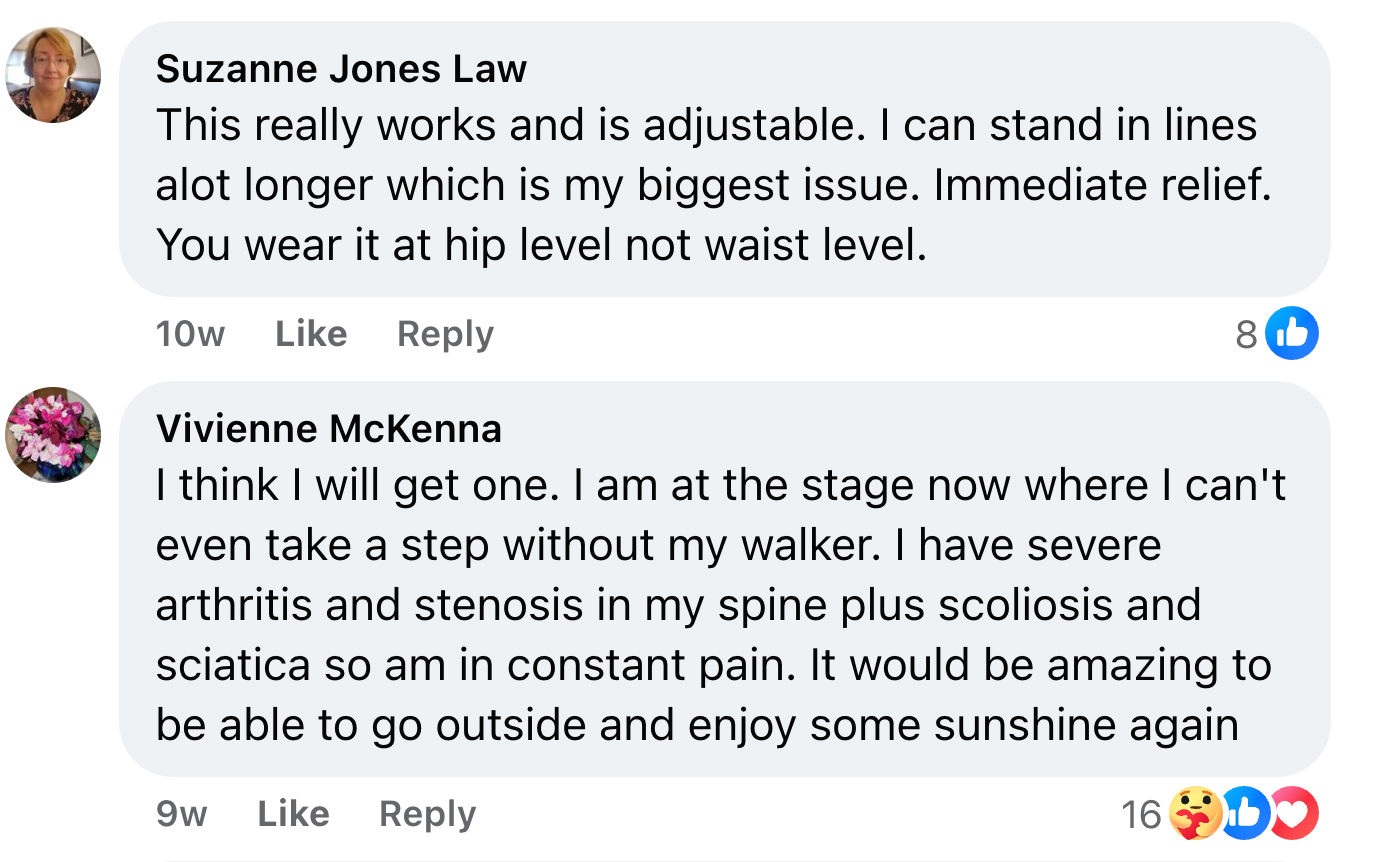Open the 8 reactions count
The image size is (1380, 862).
click(1246, 334)
